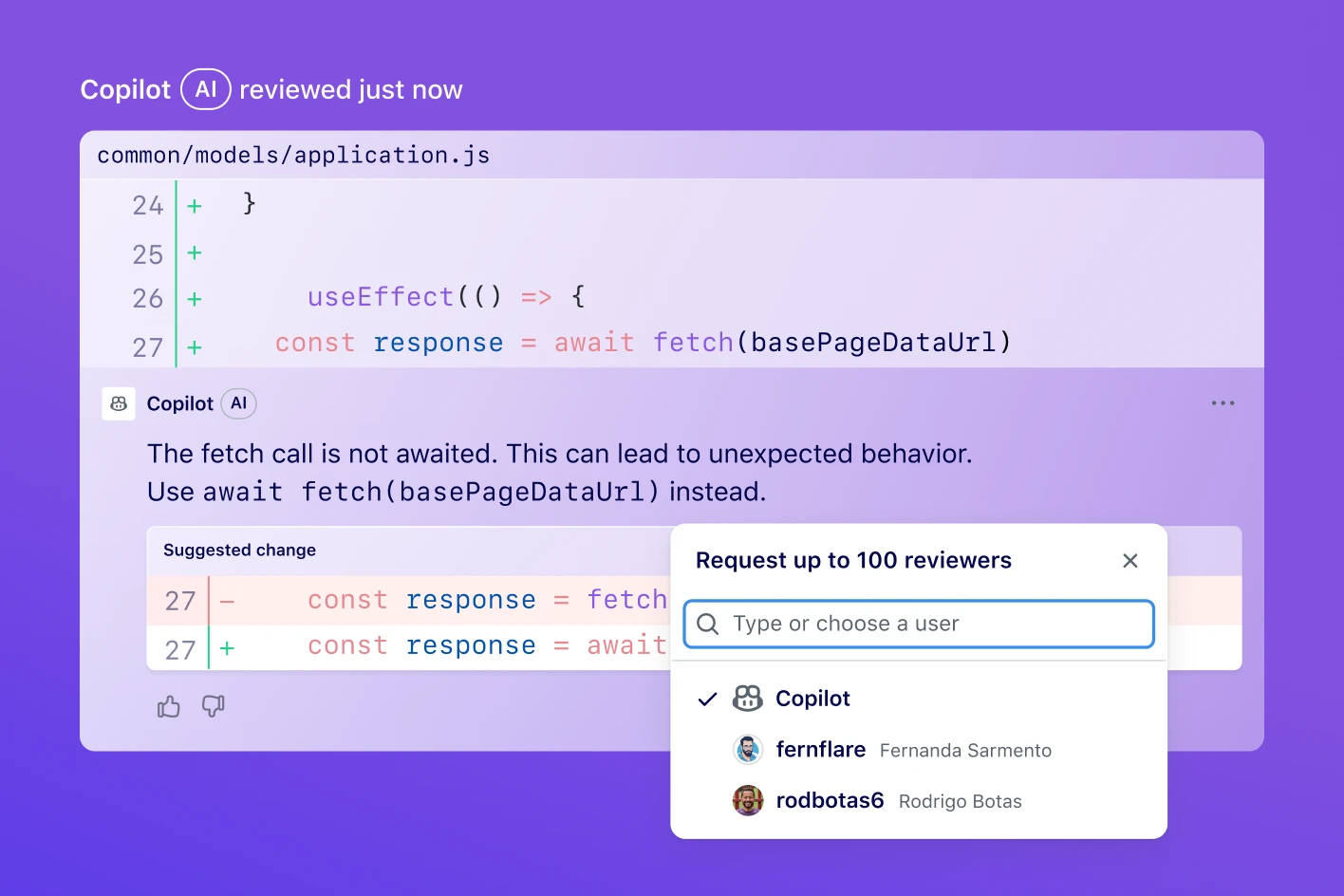This screenshot has height=896, width=1344.
Task: Click the magnifying glass in the search field
Action: point(707,624)
